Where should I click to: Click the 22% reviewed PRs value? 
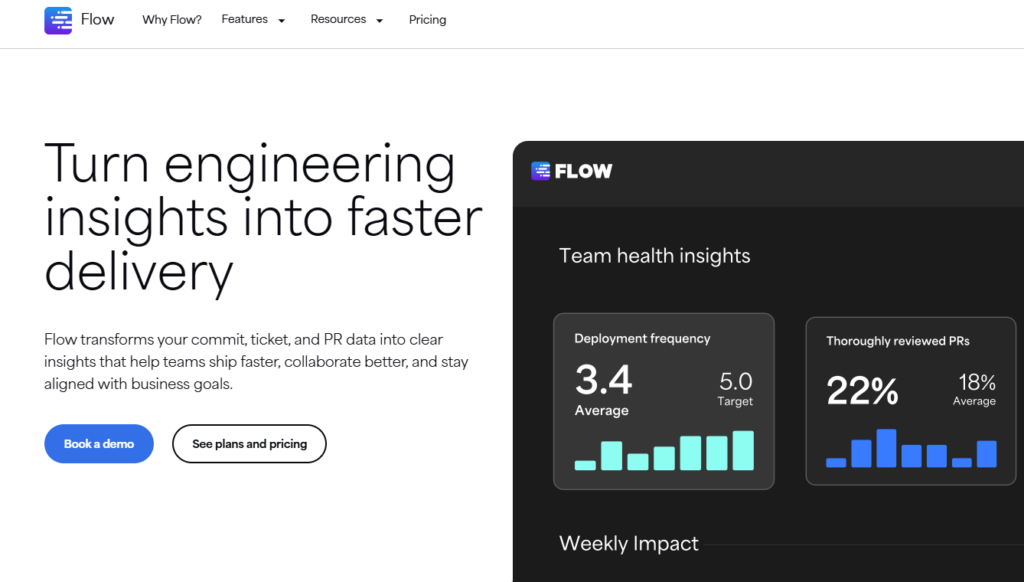coord(862,391)
